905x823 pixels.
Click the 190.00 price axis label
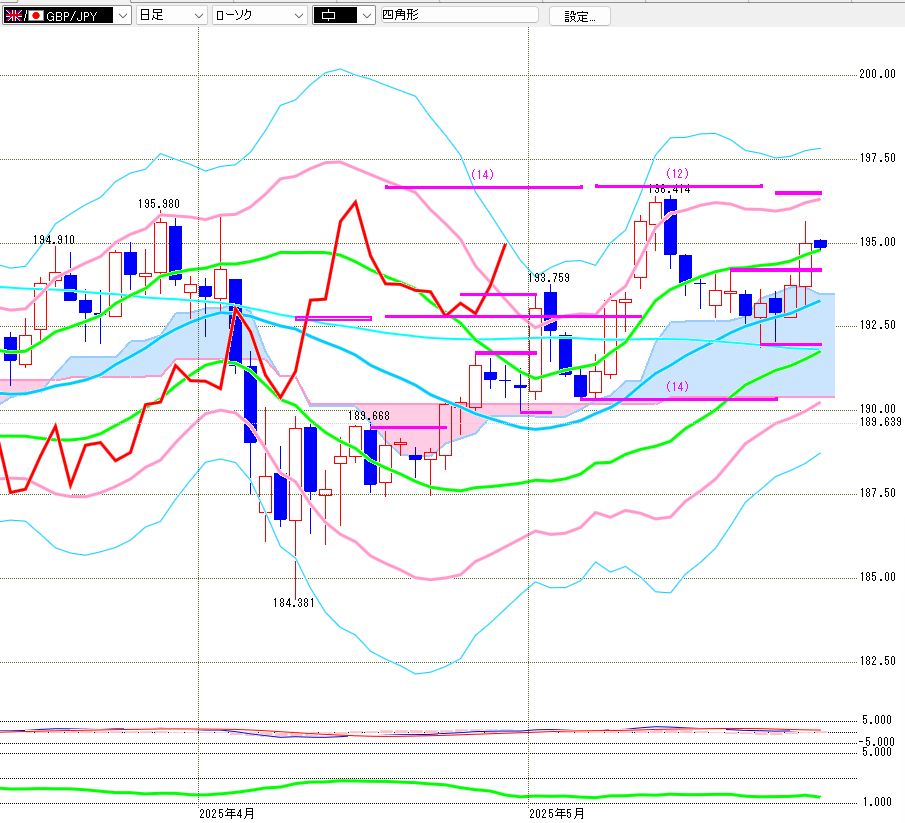[x=877, y=409]
